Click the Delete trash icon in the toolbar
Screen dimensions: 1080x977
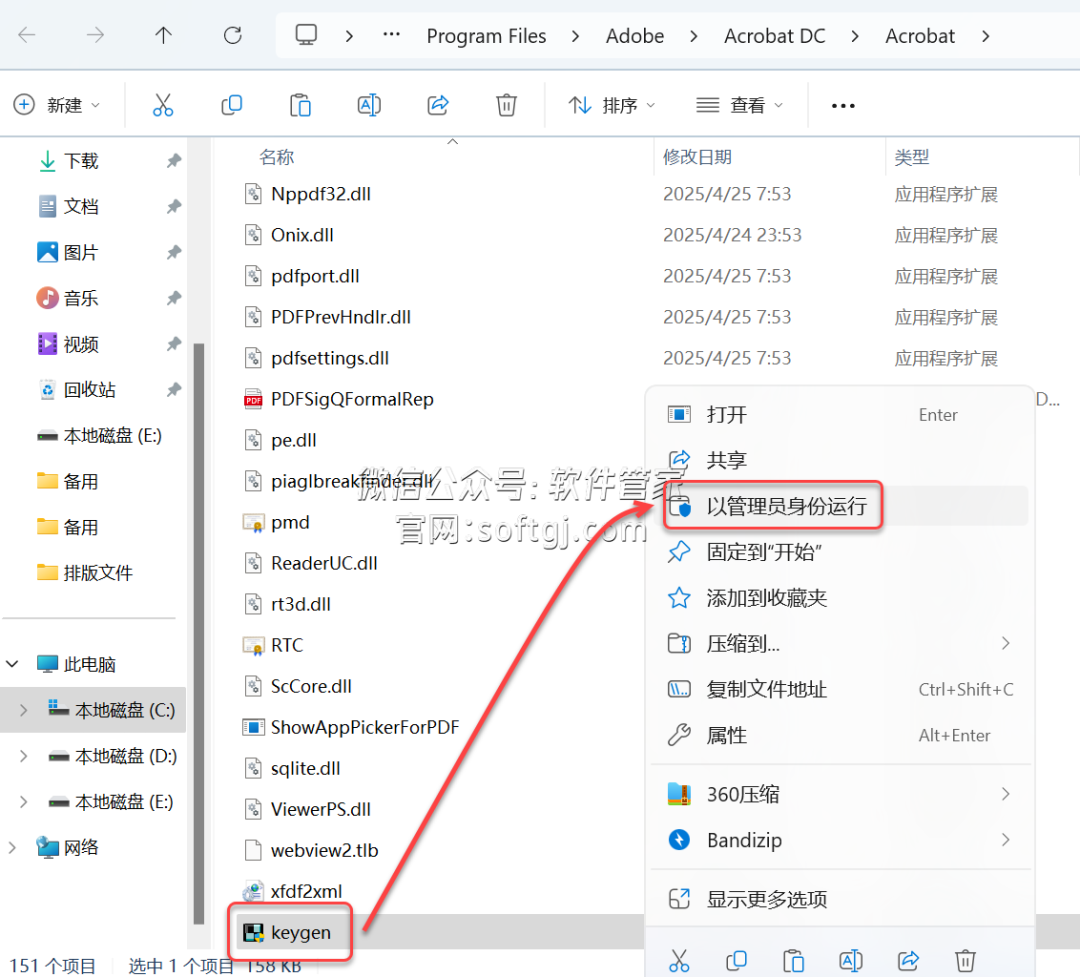pos(506,105)
